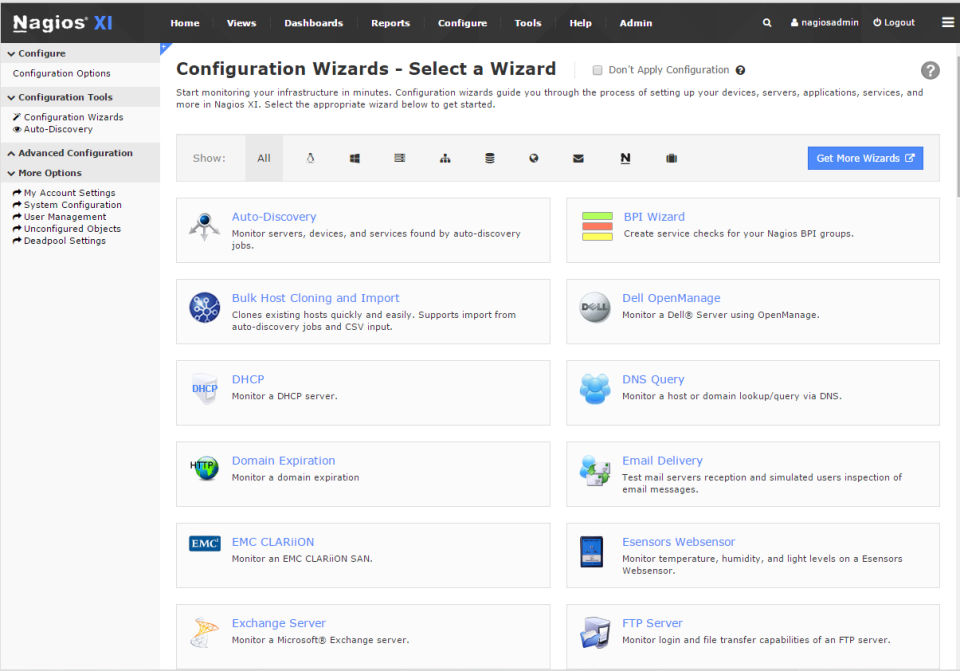
Task: Filter wizards by Windows logo icon
Action: coord(355,158)
